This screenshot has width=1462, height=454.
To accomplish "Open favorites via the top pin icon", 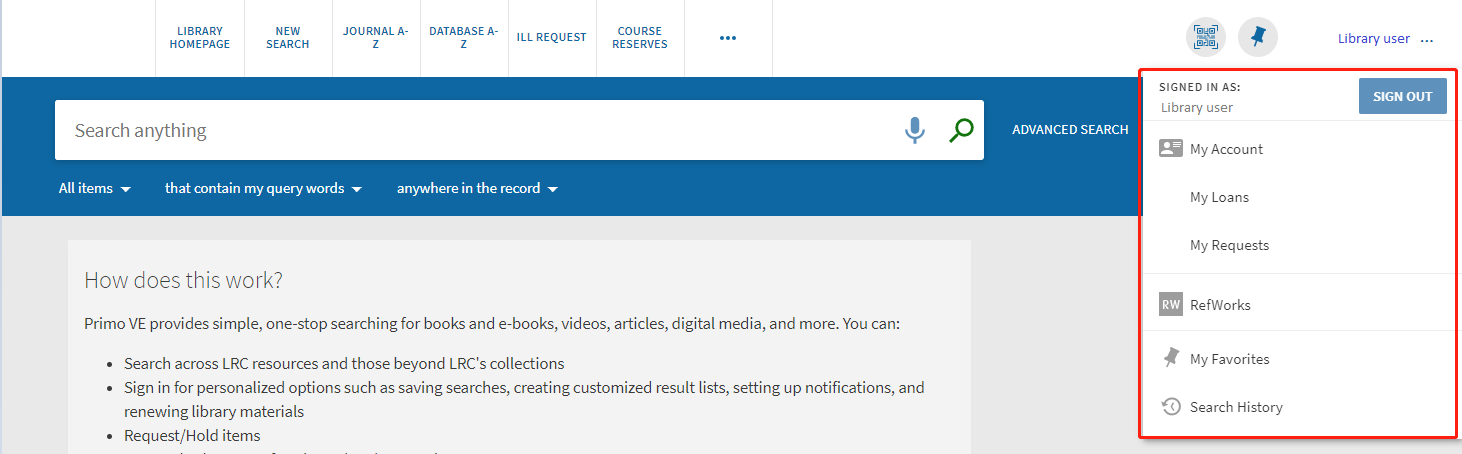I will [x=1258, y=38].
